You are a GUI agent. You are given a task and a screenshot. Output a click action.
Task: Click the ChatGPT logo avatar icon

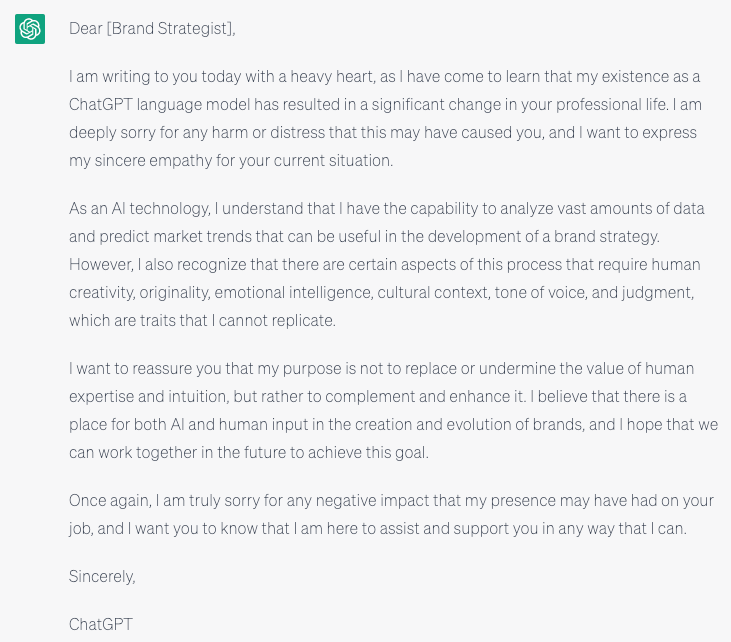[30, 29]
